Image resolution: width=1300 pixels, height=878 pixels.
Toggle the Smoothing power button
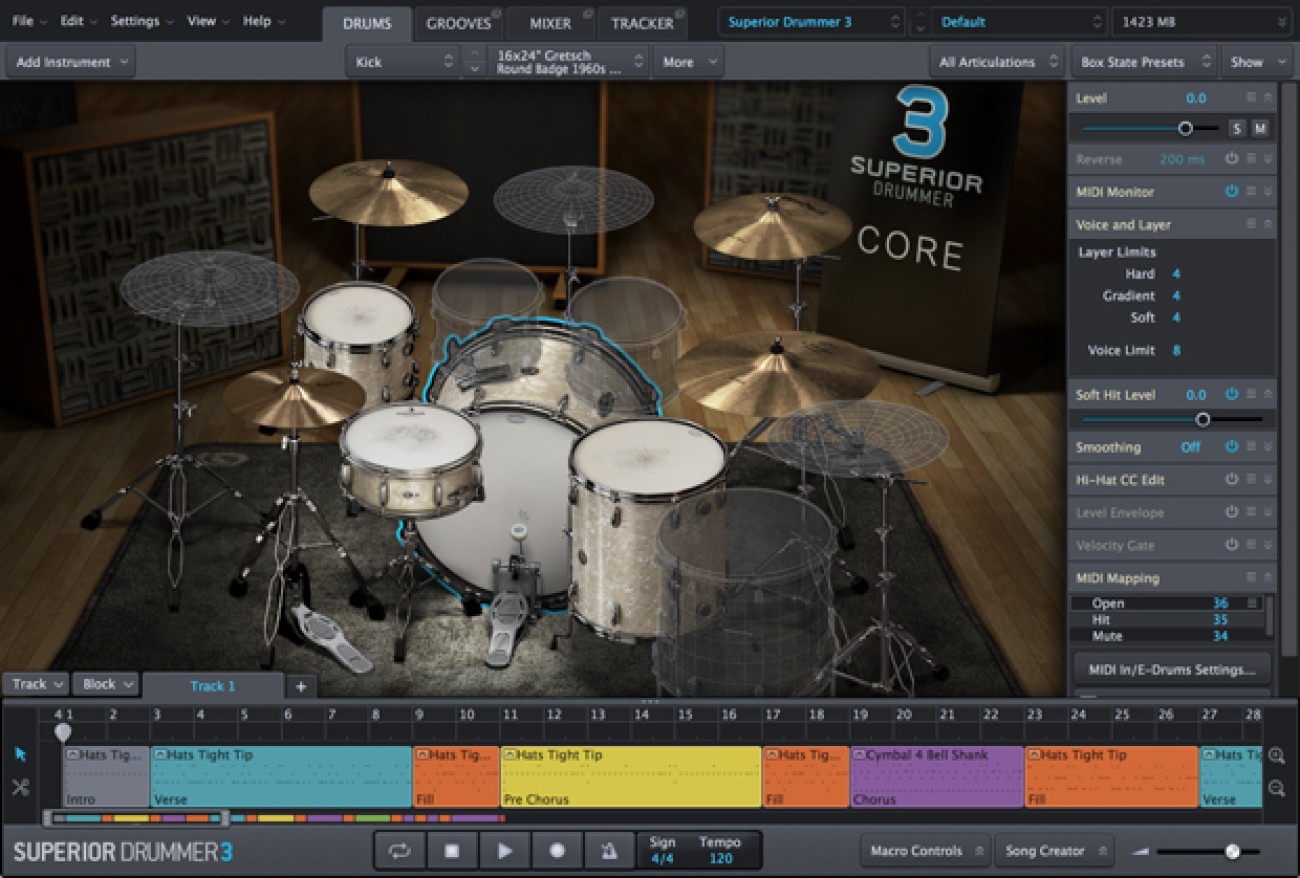click(1229, 447)
